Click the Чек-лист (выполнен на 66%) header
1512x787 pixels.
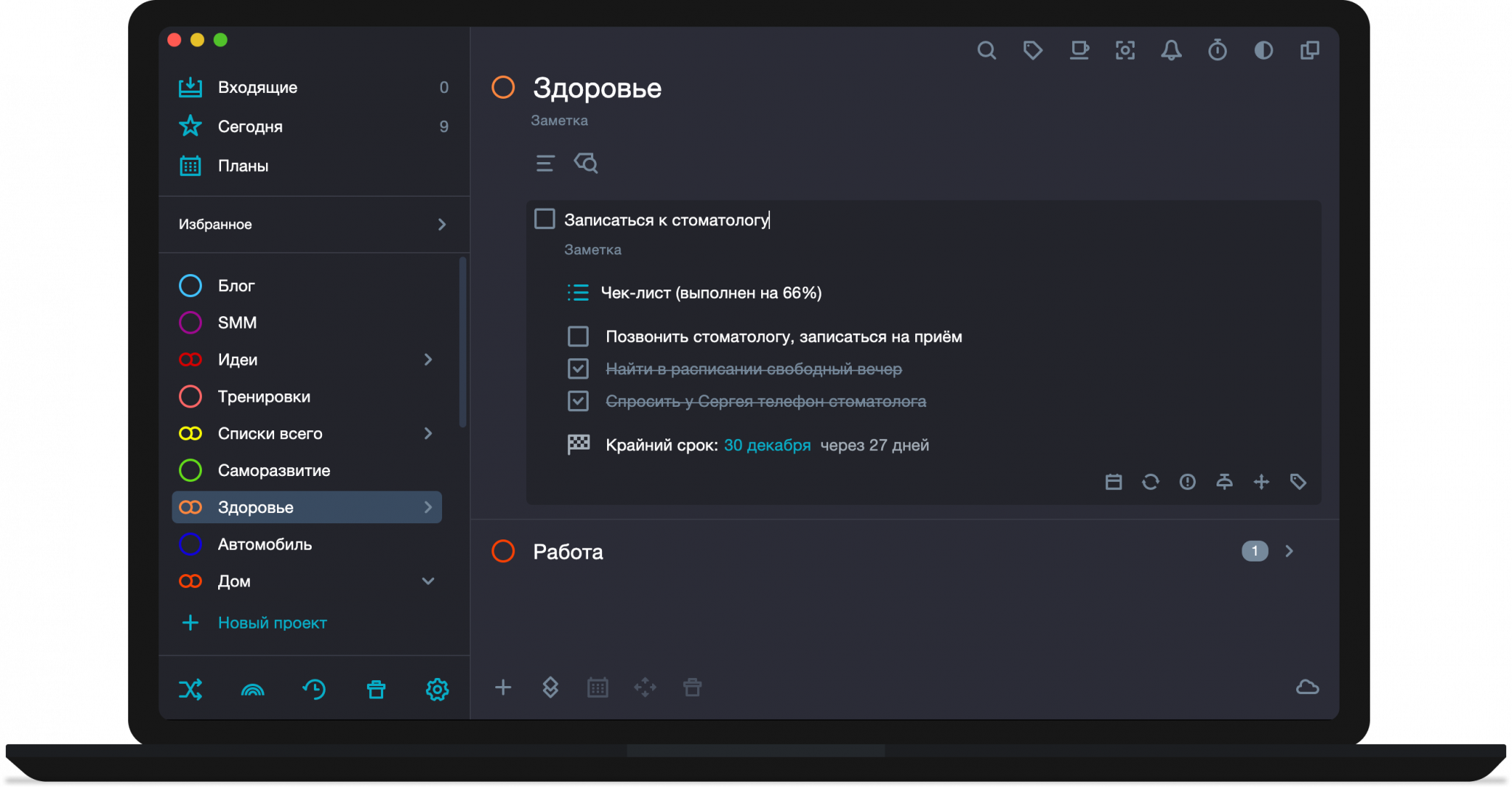(711, 293)
